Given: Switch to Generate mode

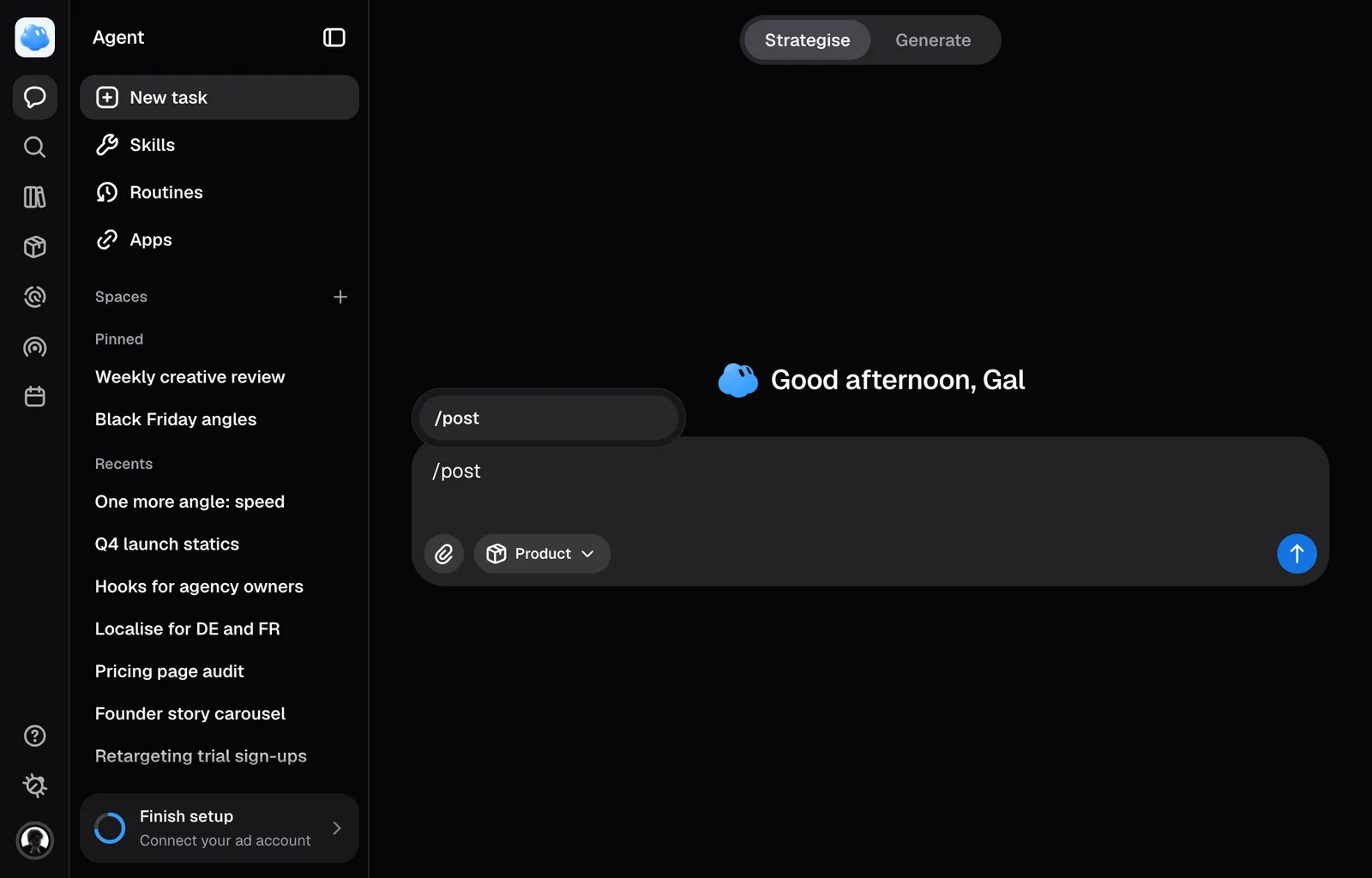Looking at the screenshot, I should pyautogui.click(x=933, y=40).
